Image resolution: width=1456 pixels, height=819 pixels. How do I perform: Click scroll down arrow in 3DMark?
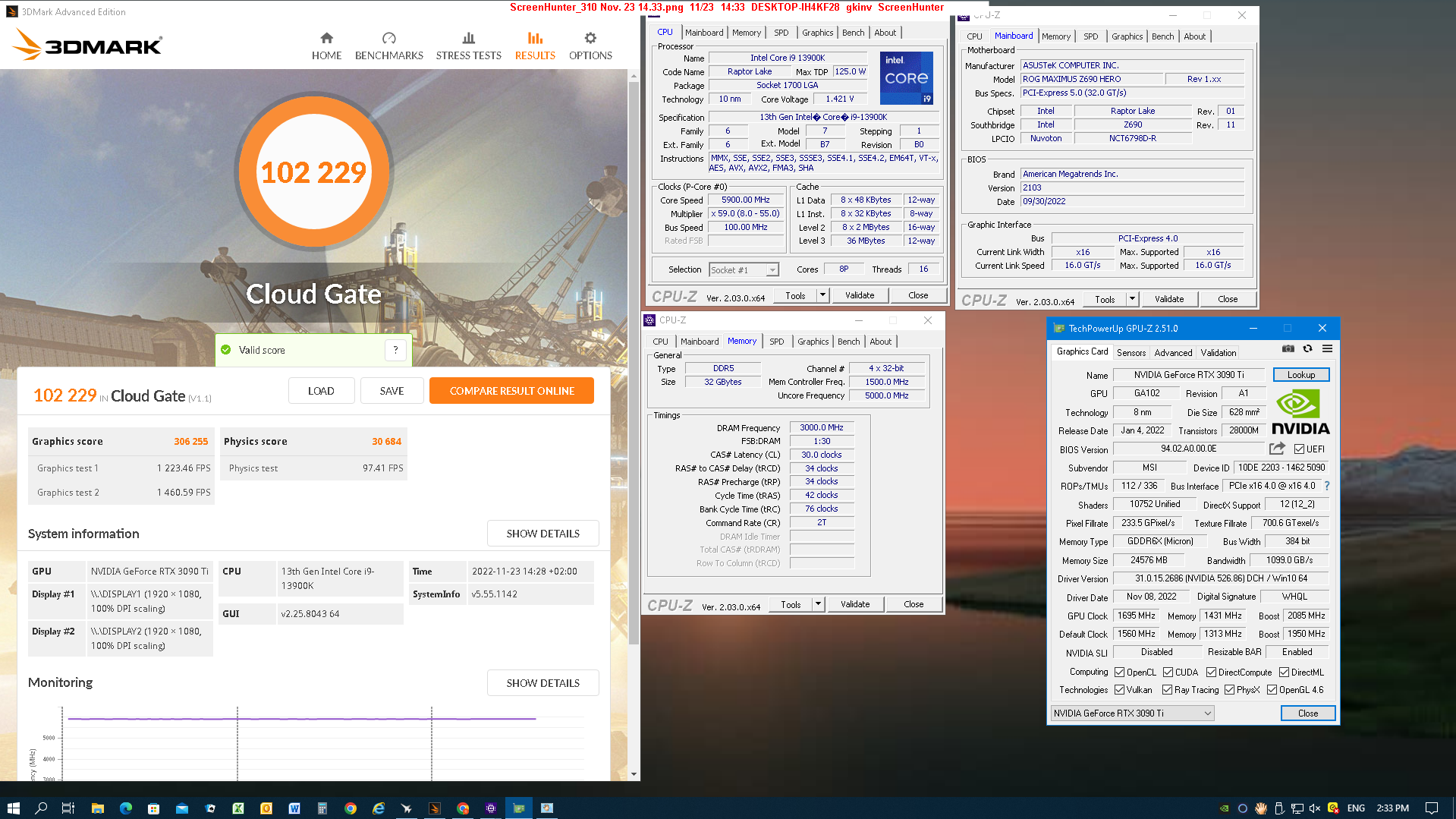[634, 774]
